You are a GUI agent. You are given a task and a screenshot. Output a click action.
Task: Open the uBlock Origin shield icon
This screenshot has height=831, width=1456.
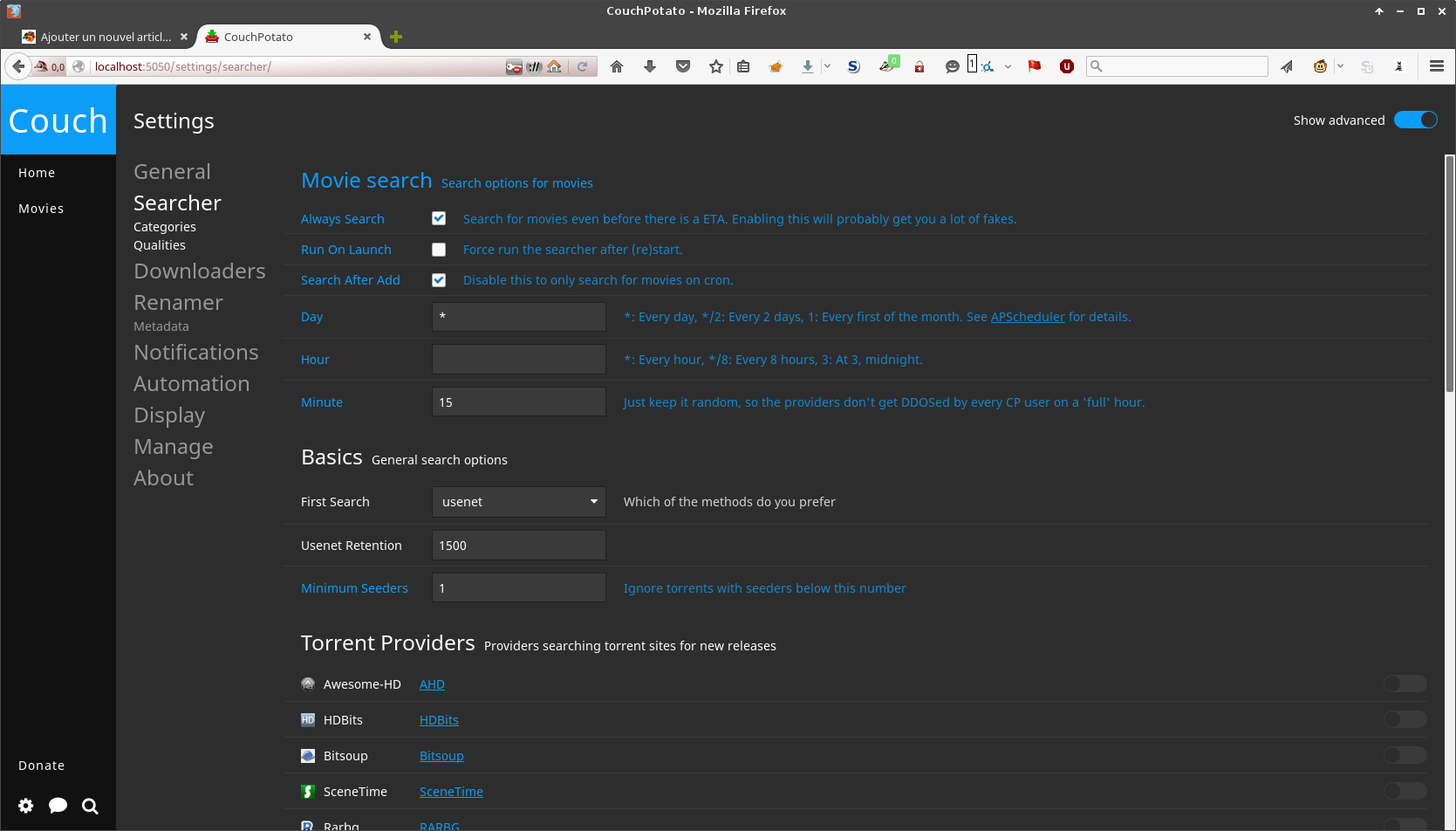coord(1066,66)
